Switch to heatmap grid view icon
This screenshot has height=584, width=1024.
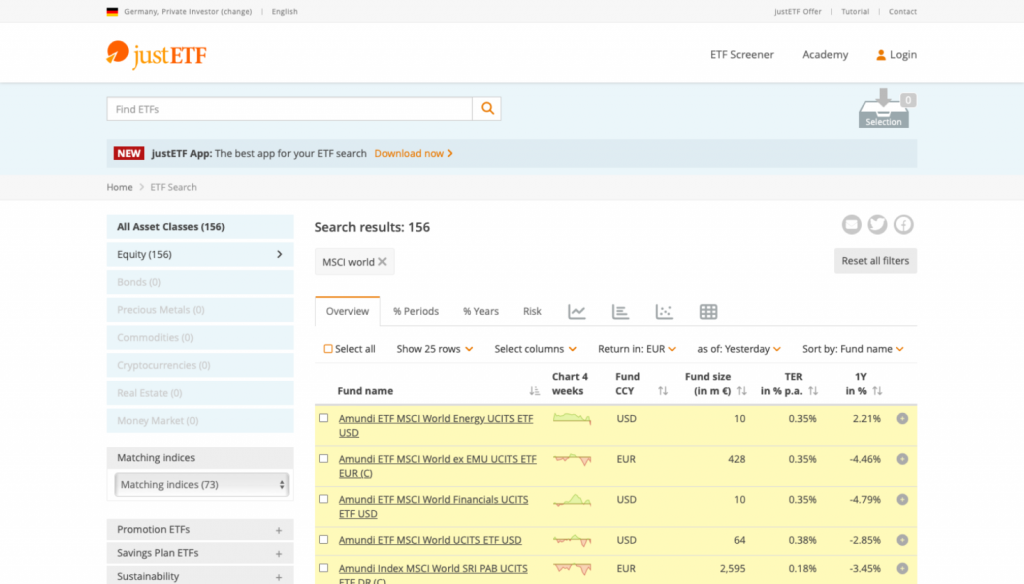tap(709, 312)
